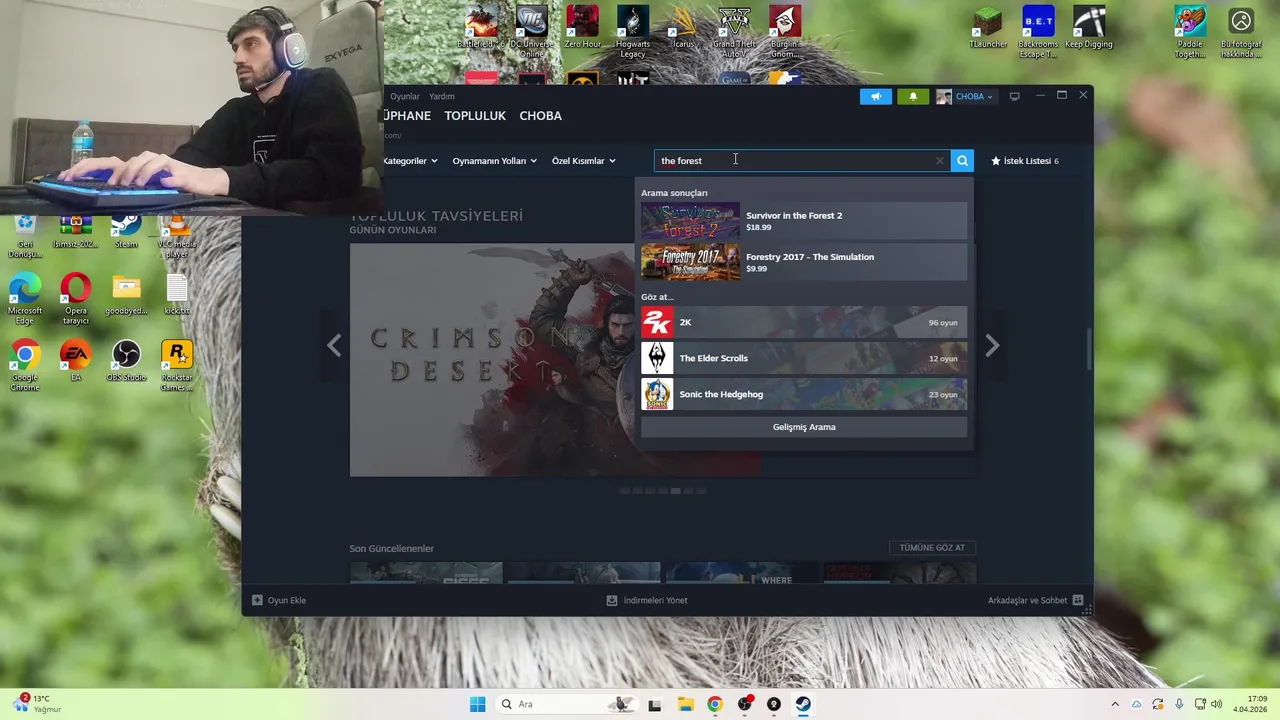1280x720 pixels.
Task: Open Backrooms Escape desktop shortcut
Action: (x=1038, y=32)
